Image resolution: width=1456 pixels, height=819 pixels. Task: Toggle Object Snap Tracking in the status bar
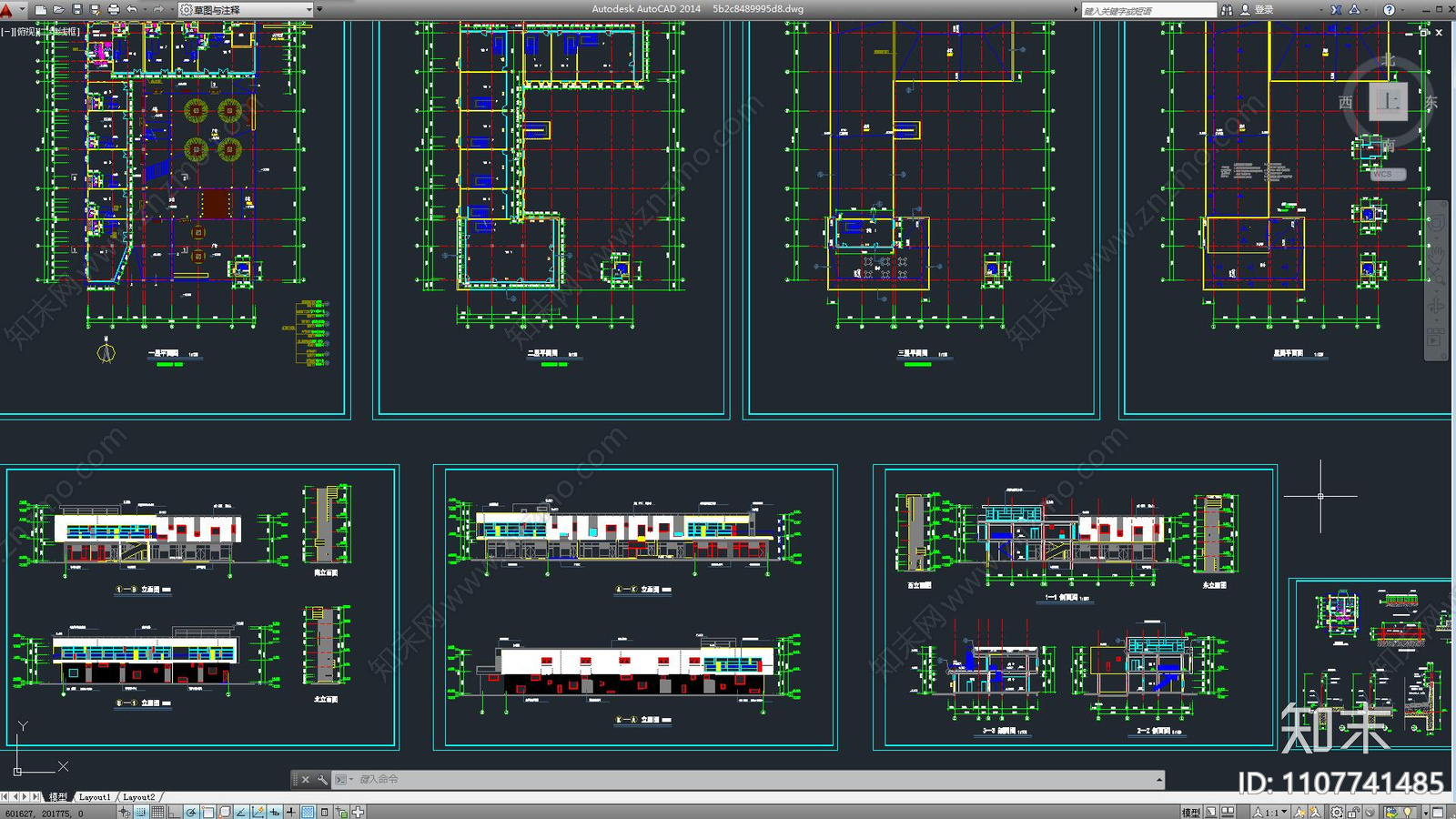pyautogui.click(x=241, y=812)
